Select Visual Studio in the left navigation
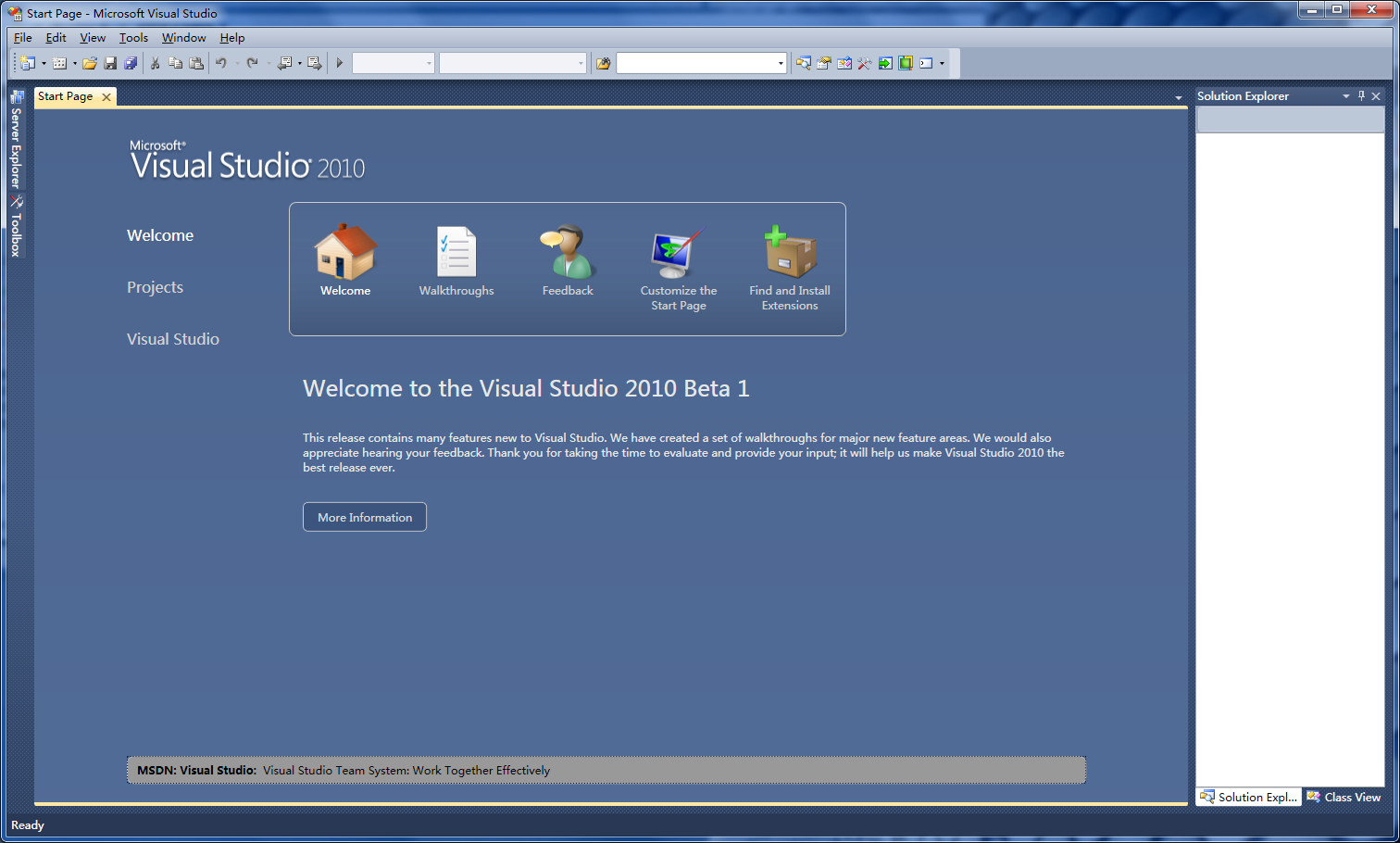This screenshot has width=1400, height=843. (x=173, y=339)
